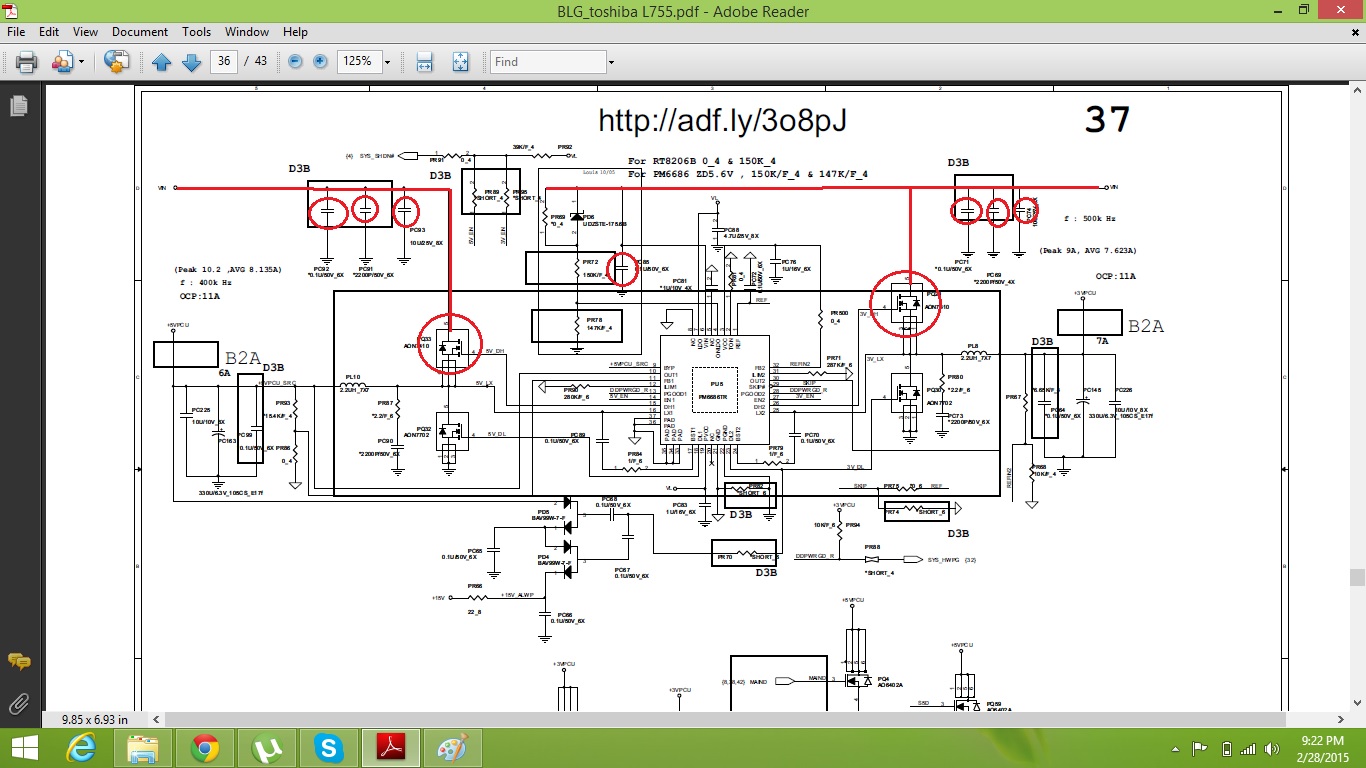The width and height of the screenshot is (1366, 768).
Task: Open the Attachments paperclip panel
Action: (18, 703)
